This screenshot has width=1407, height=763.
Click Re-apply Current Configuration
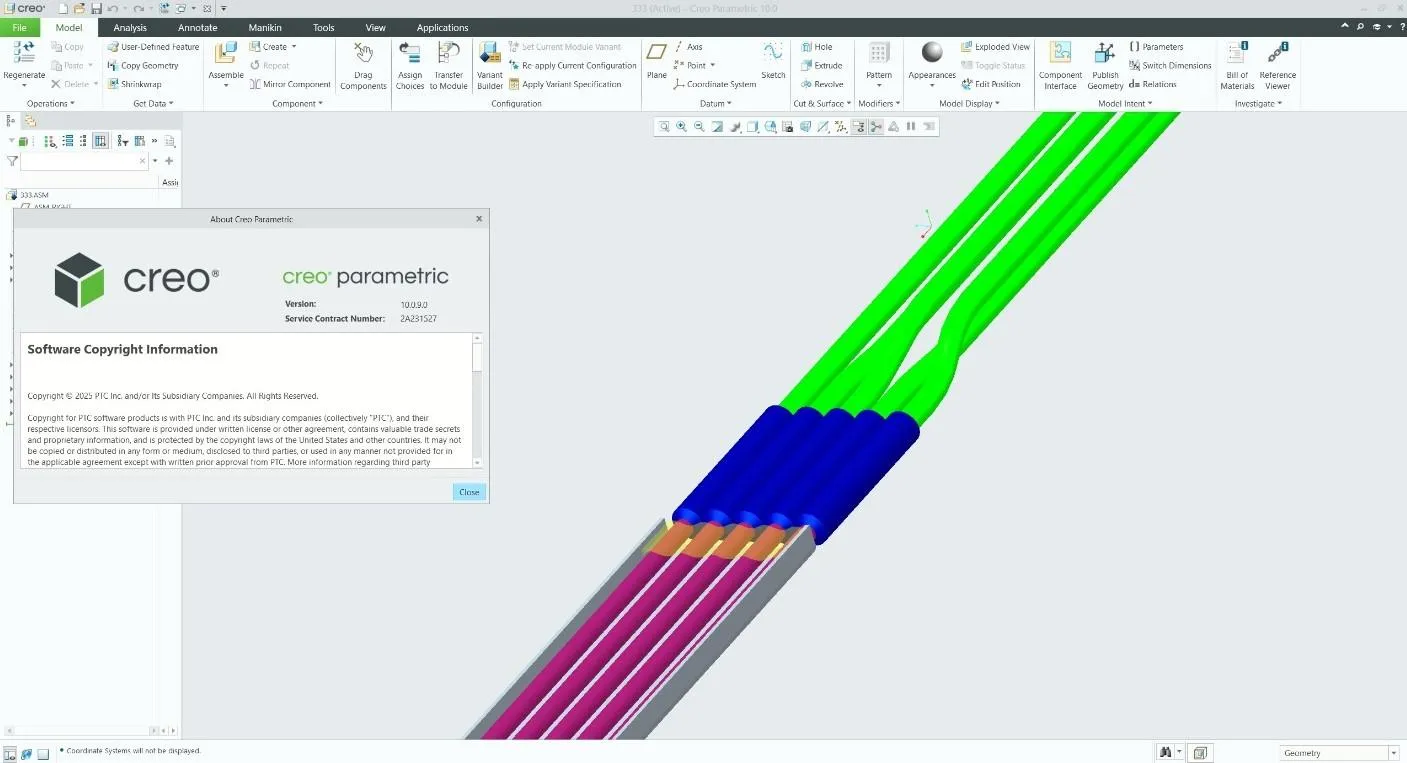[x=572, y=66]
